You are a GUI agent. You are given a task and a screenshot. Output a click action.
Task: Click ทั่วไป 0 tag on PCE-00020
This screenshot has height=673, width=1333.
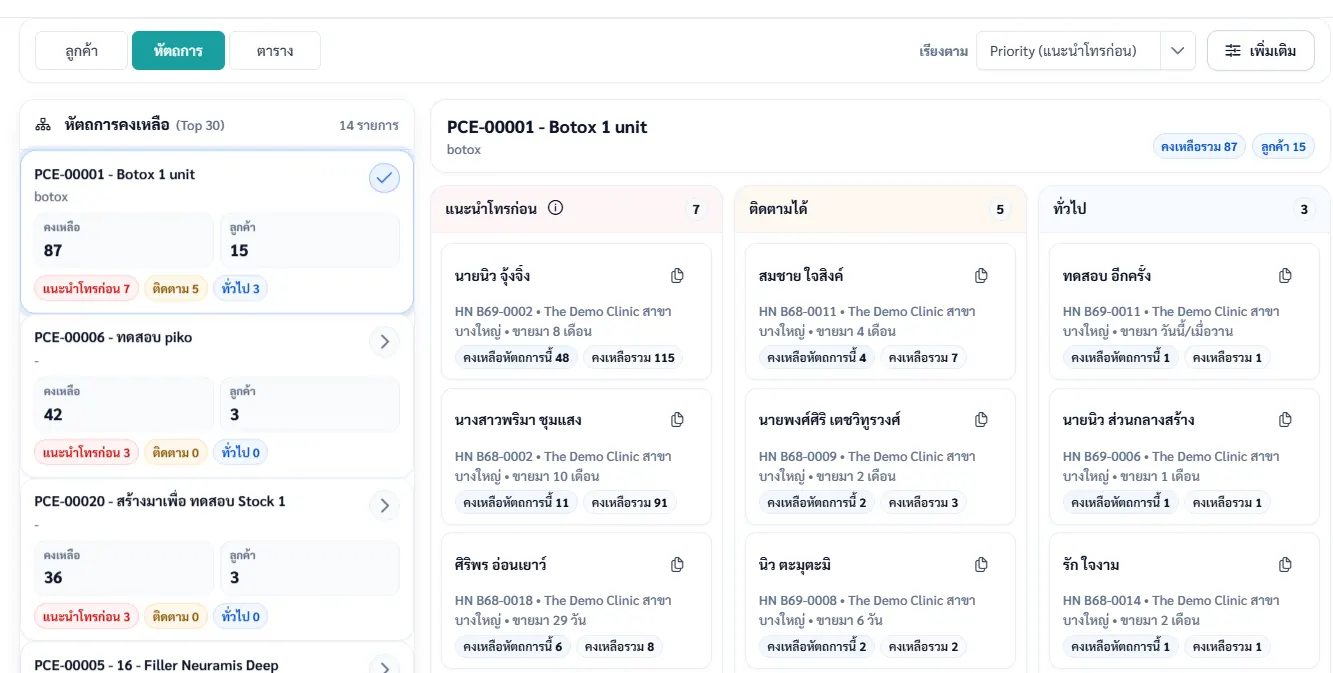[x=240, y=617]
